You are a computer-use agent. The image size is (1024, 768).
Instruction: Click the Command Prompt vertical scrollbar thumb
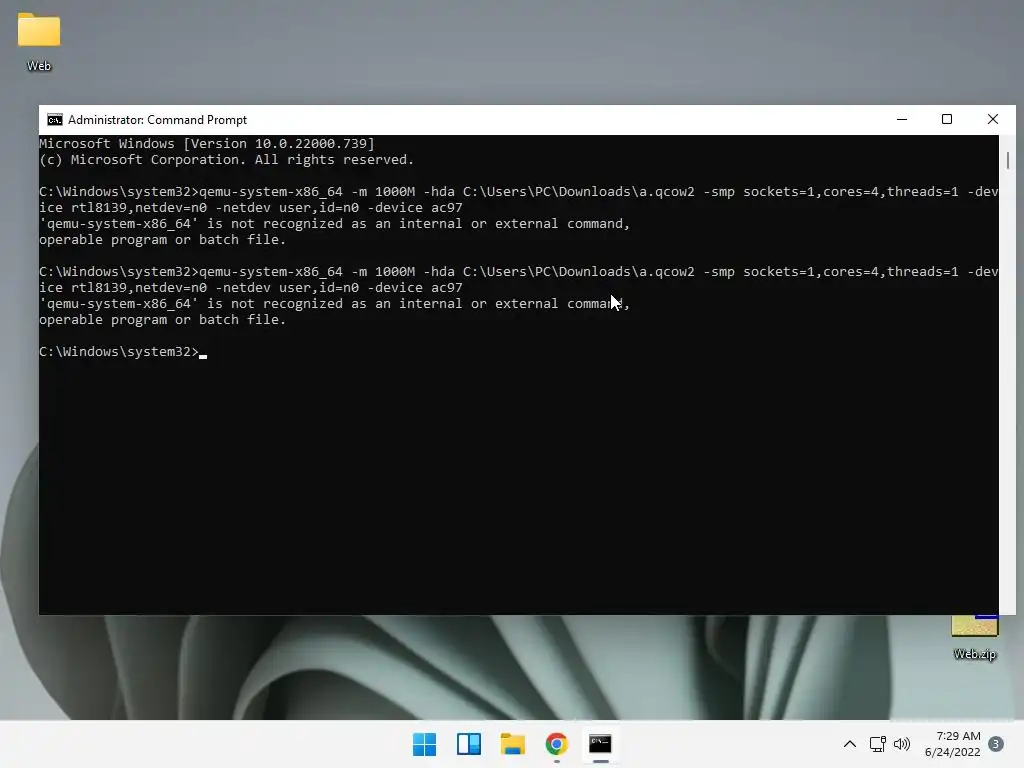click(1008, 160)
